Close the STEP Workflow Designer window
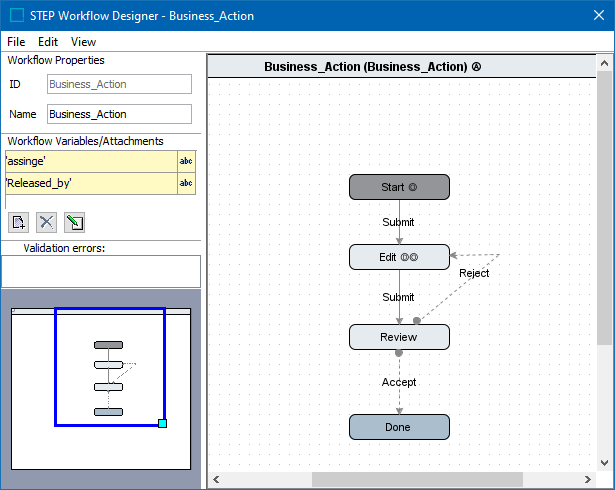This screenshot has width=615, height=490. 599,15
